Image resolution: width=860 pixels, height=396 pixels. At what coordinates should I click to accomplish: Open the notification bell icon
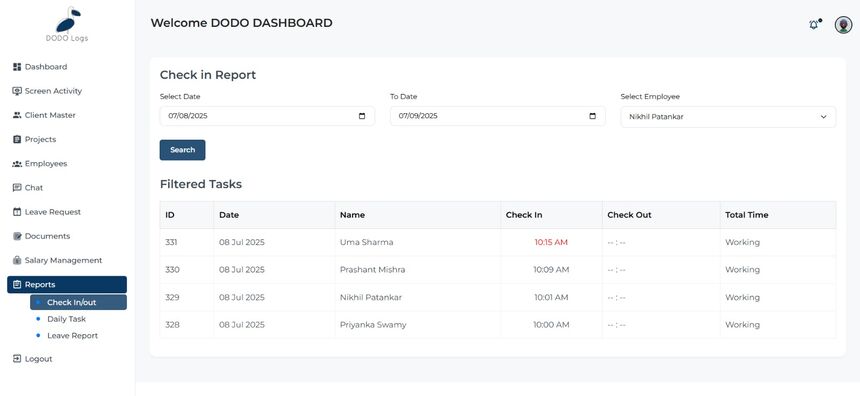click(x=814, y=25)
